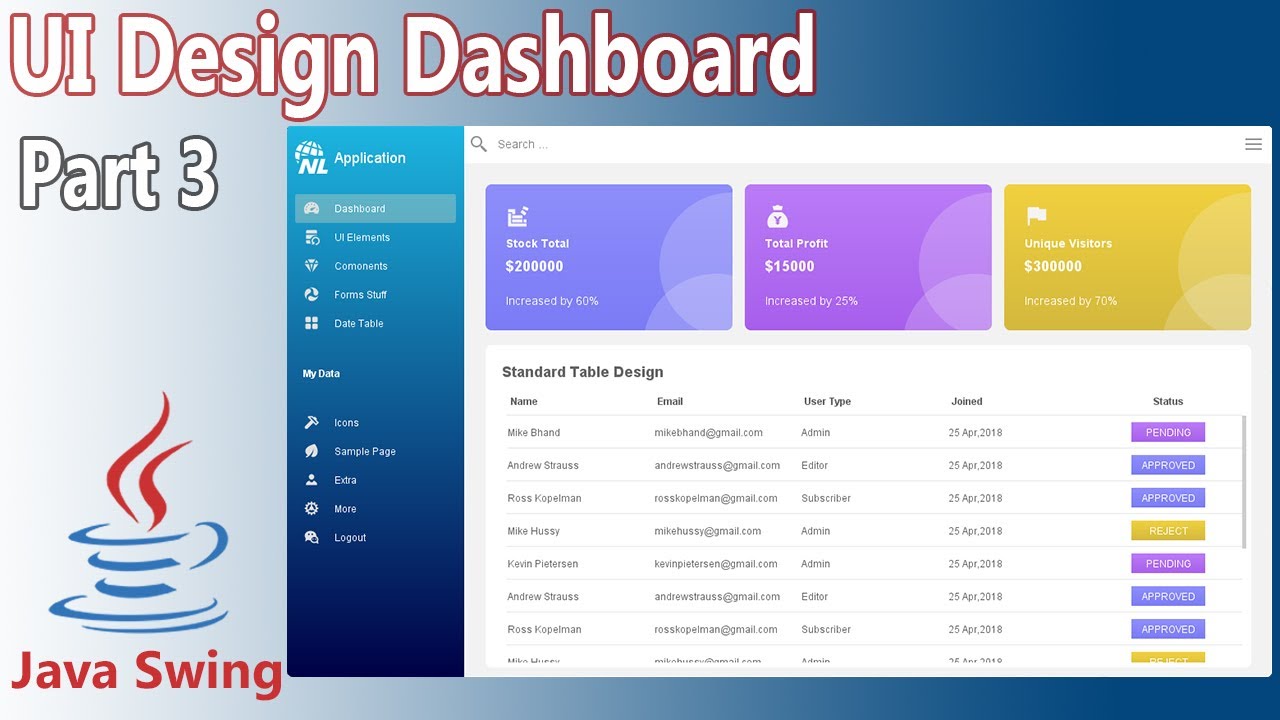The image size is (1280, 720).
Task: Click mikebhand@gmail.com email cell
Action: click(709, 433)
